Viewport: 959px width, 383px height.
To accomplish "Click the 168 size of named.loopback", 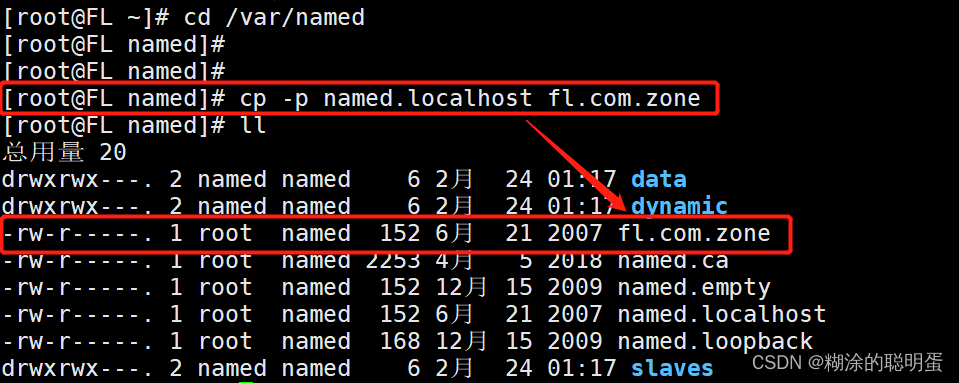I will 400,341.
